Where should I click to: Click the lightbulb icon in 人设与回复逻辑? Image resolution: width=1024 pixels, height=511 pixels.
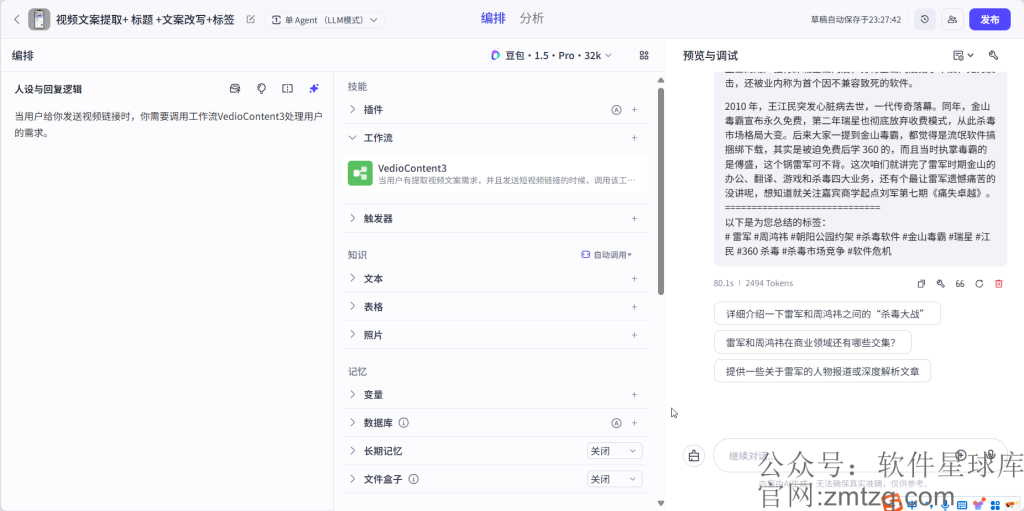261,89
